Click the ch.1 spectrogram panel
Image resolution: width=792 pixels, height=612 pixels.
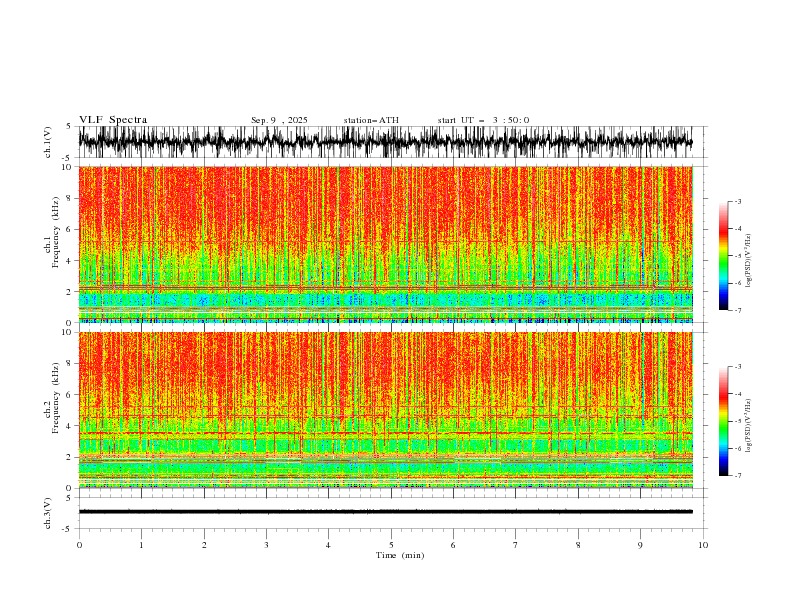point(386,244)
